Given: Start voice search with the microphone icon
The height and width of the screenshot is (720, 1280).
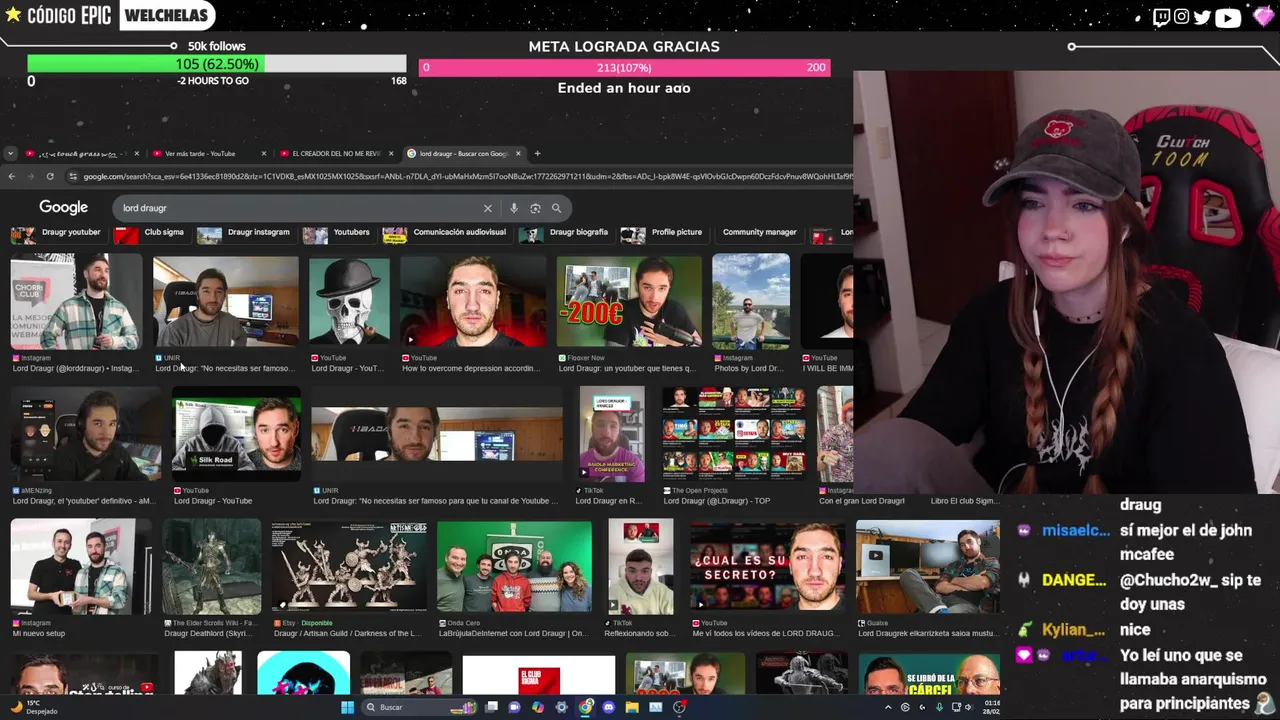Looking at the screenshot, I should 514,208.
